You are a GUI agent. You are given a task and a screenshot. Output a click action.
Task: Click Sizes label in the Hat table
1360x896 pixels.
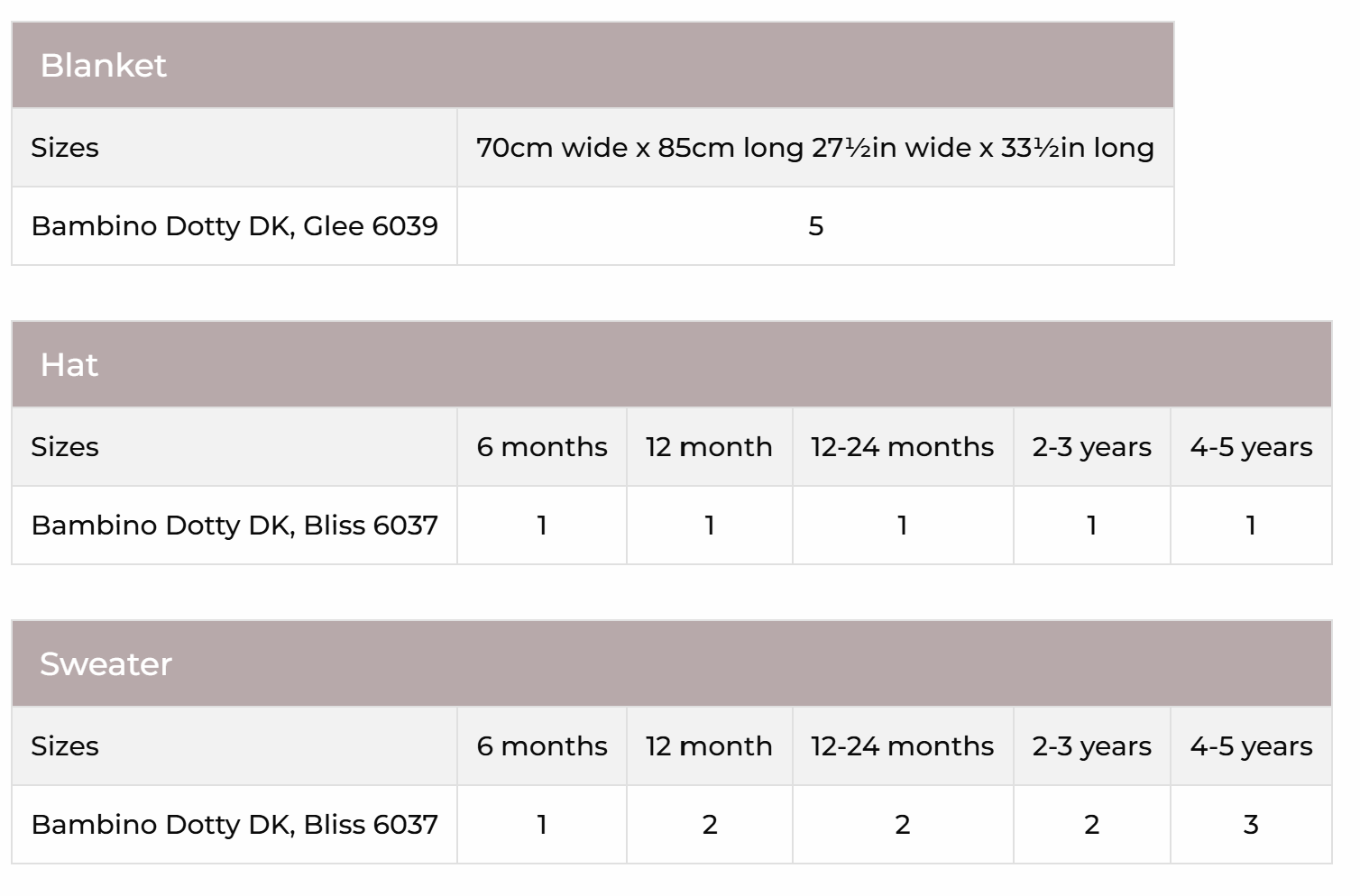pos(65,447)
